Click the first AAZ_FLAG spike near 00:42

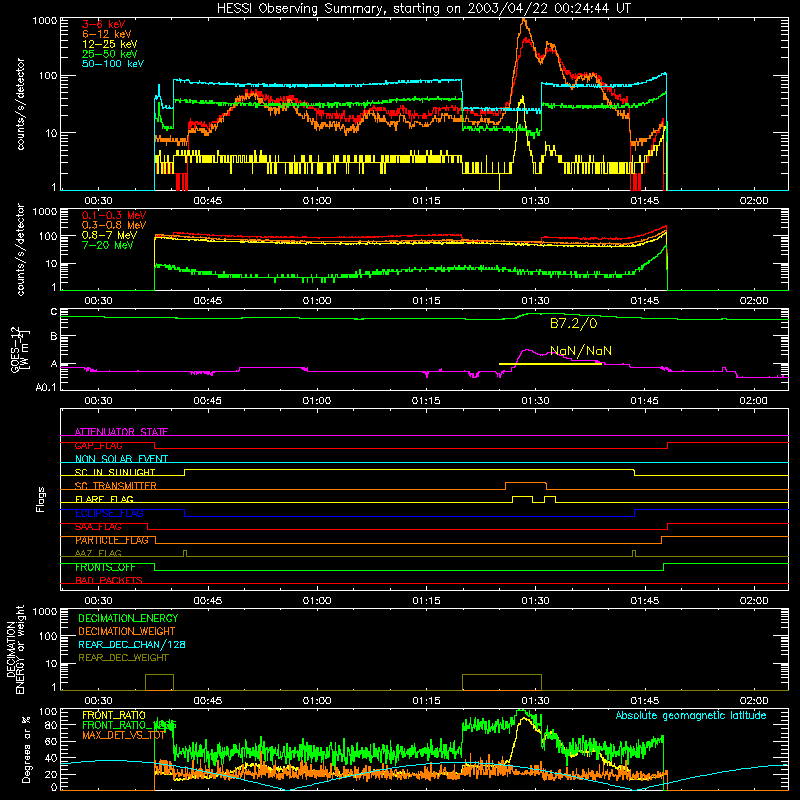pos(185,553)
